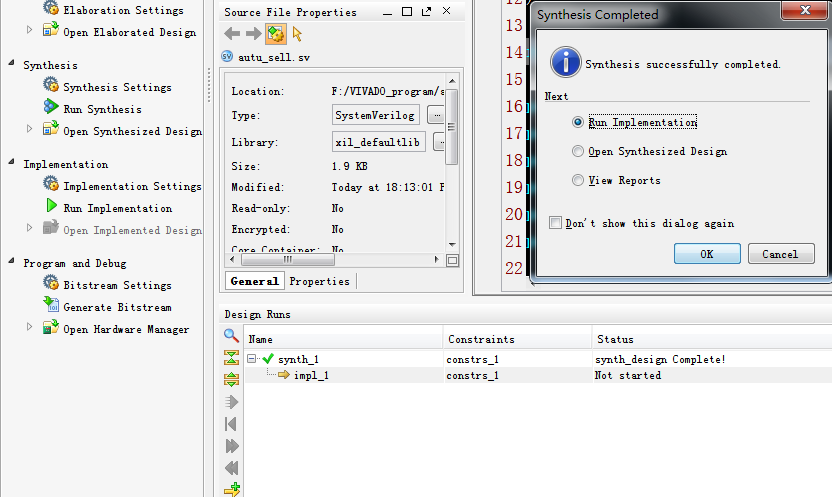Select View Reports radio option
The width and height of the screenshot is (832, 497).
click(578, 180)
